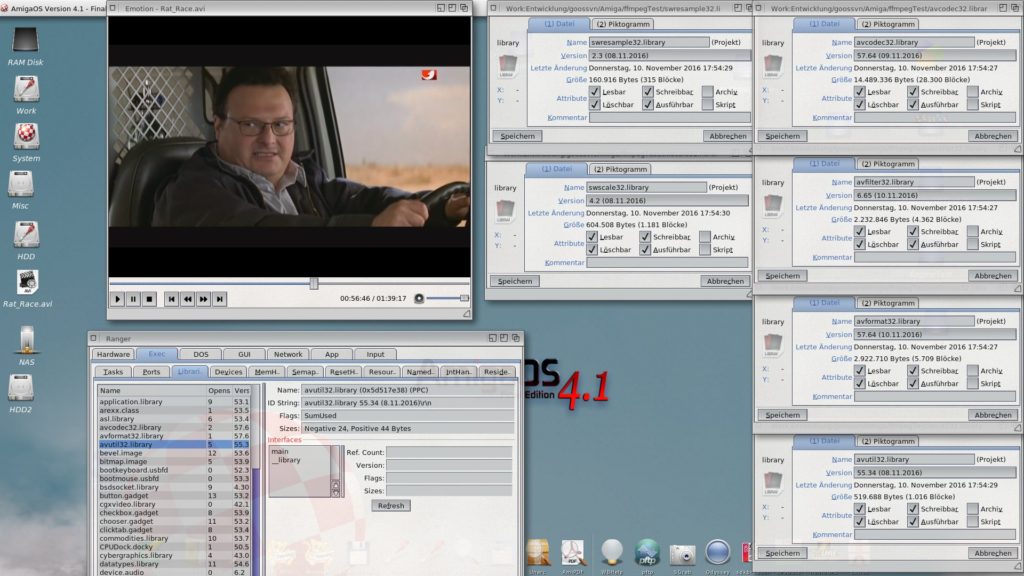Image resolution: width=1024 pixels, height=576 pixels.
Task: Click the Play button in the Emotion player
Action: pos(118,299)
